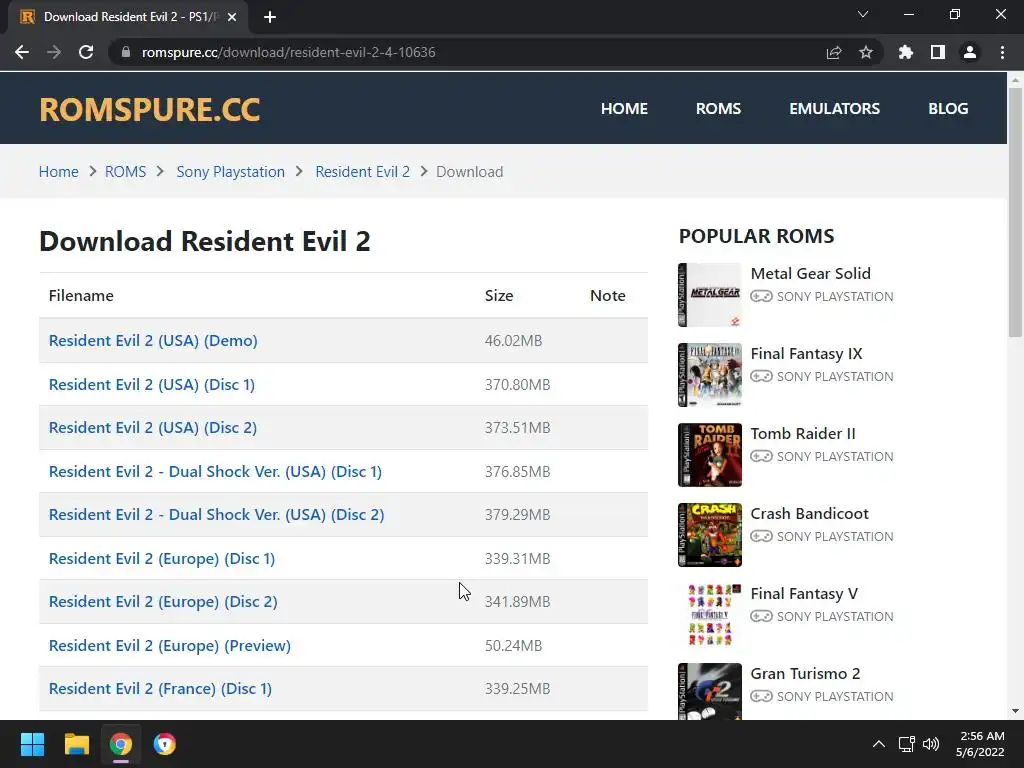
Task: Open BLOG in the site navigation
Action: (x=948, y=108)
